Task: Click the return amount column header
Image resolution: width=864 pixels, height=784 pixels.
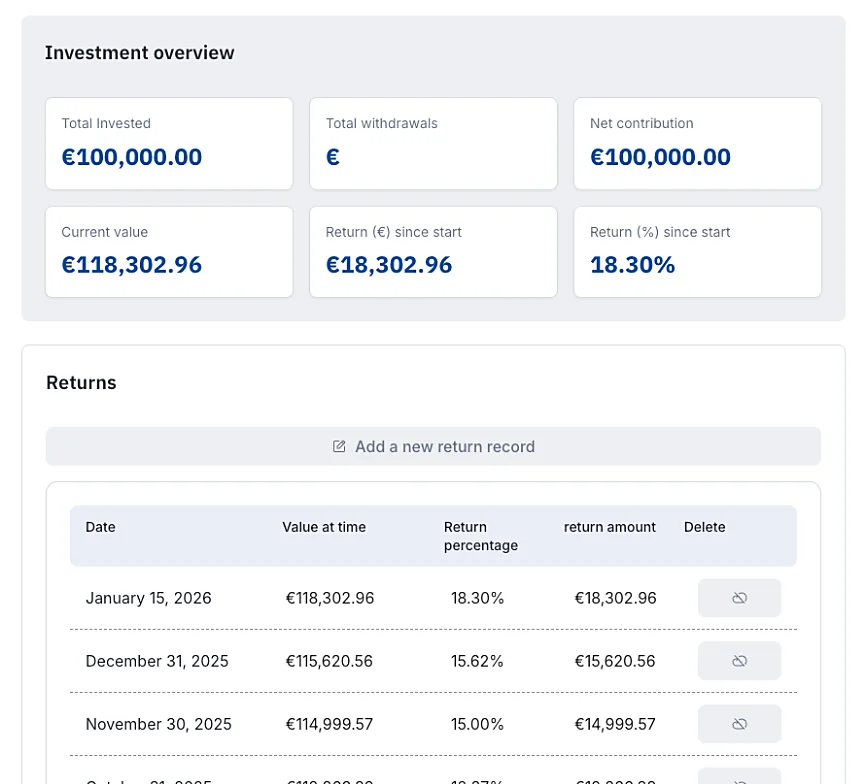Action: click(x=609, y=527)
